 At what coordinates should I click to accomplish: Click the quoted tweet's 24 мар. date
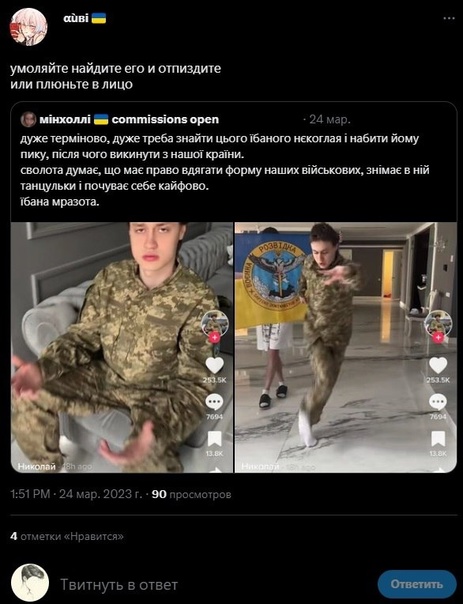[x=330, y=119]
